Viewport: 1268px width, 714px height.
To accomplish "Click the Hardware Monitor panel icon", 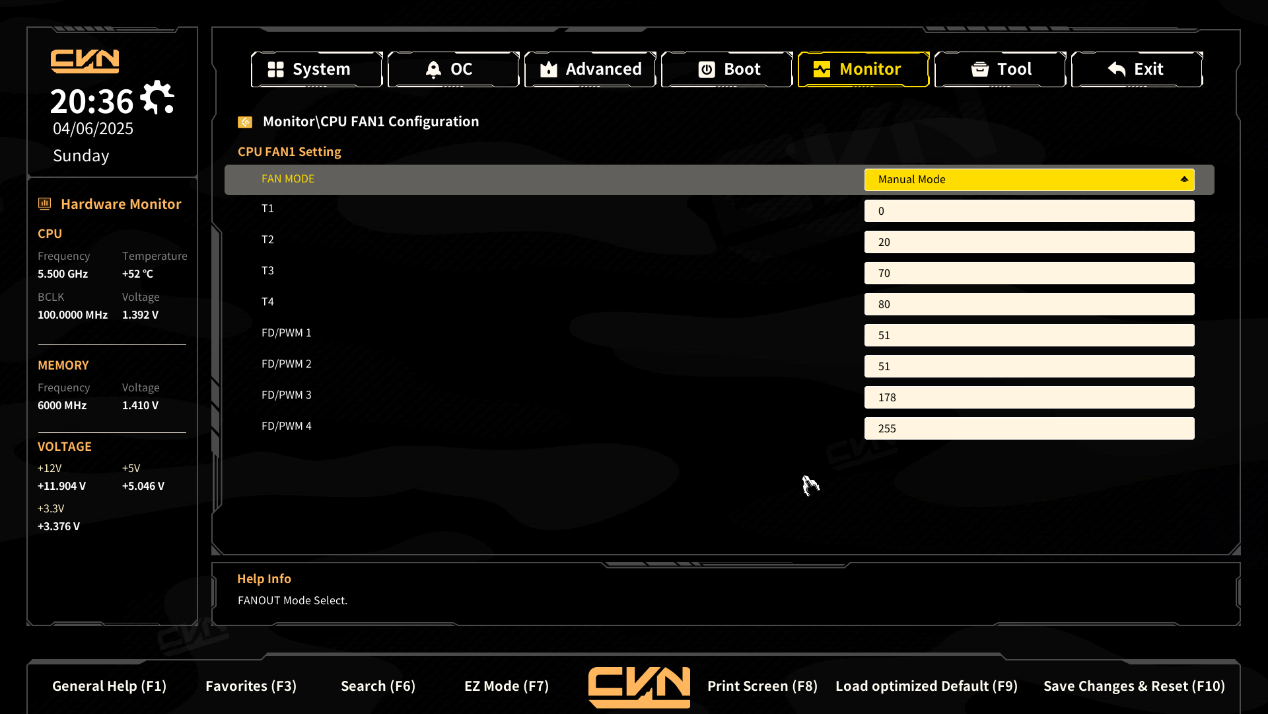I will pyautogui.click(x=44, y=204).
